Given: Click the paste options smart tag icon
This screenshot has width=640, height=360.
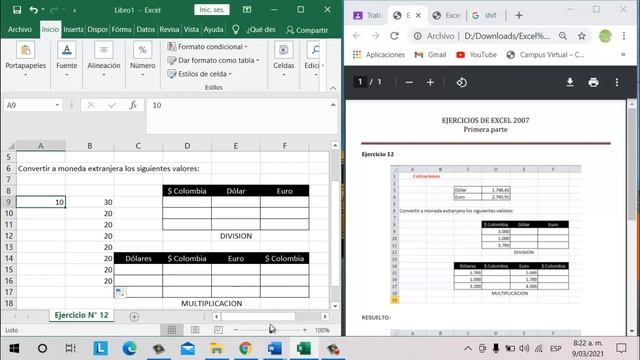Looking at the screenshot, I should click(120, 292).
